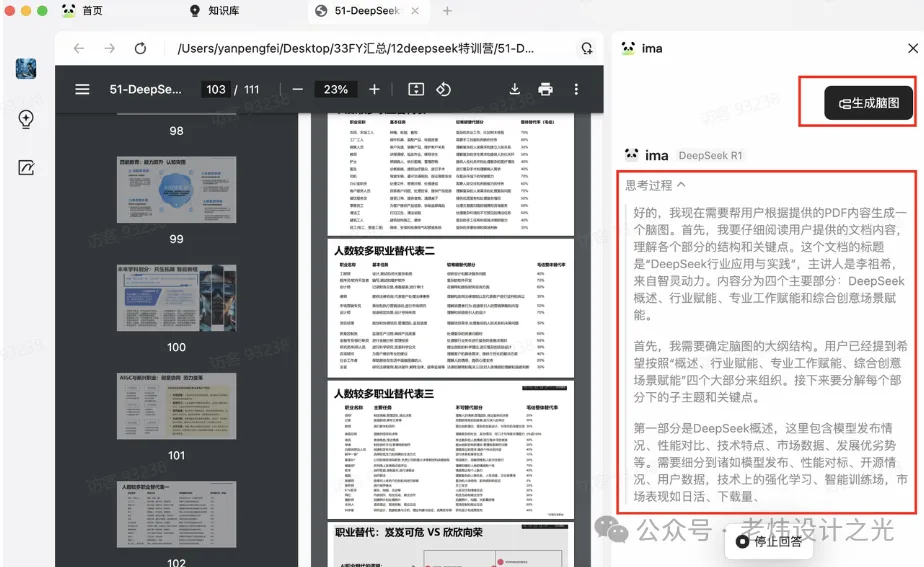Print the PDF document
The width and height of the screenshot is (924, 567).
[546, 89]
